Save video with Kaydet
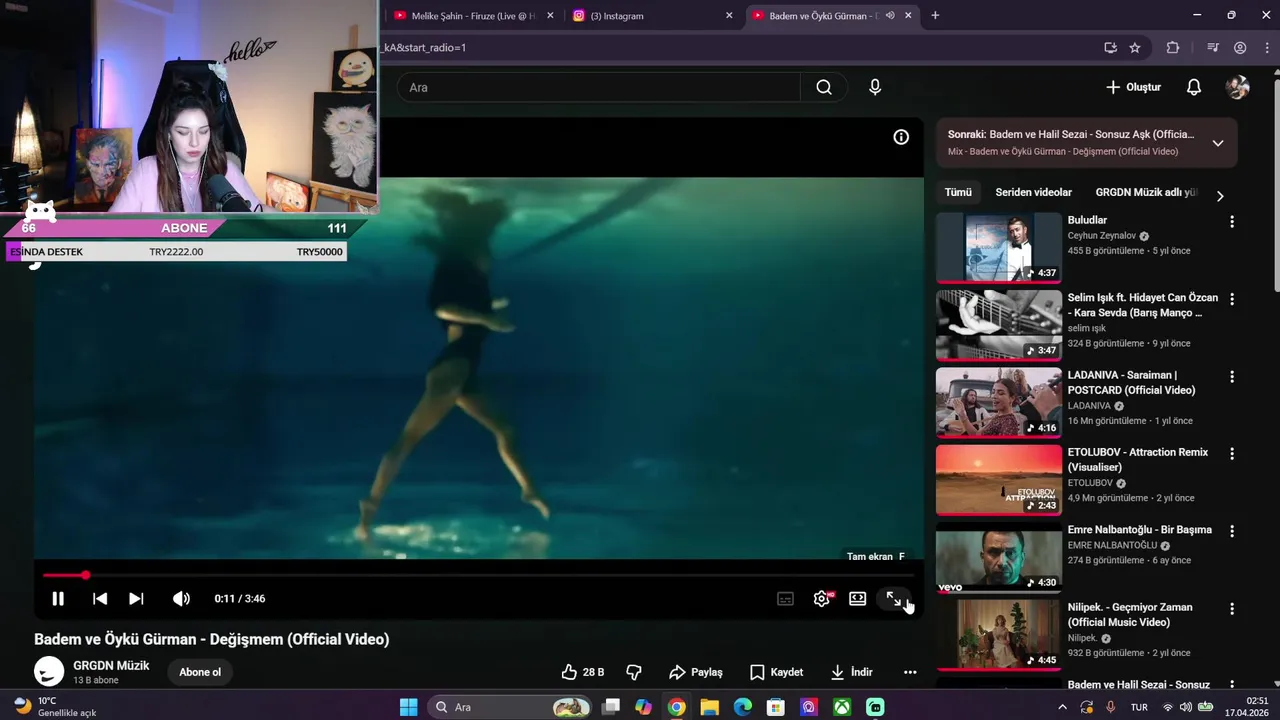This screenshot has width=1280, height=720. 777,672
